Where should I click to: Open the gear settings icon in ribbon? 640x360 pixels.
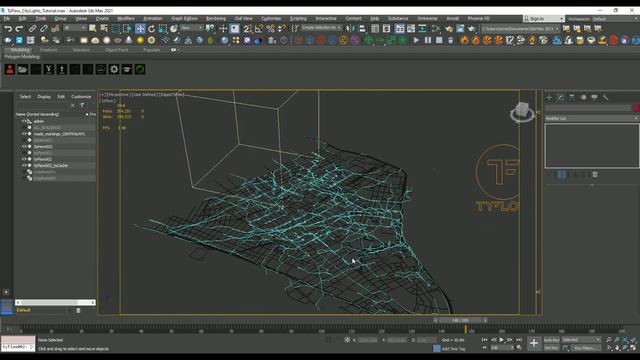pyautogui.click(x=114, y=69)
